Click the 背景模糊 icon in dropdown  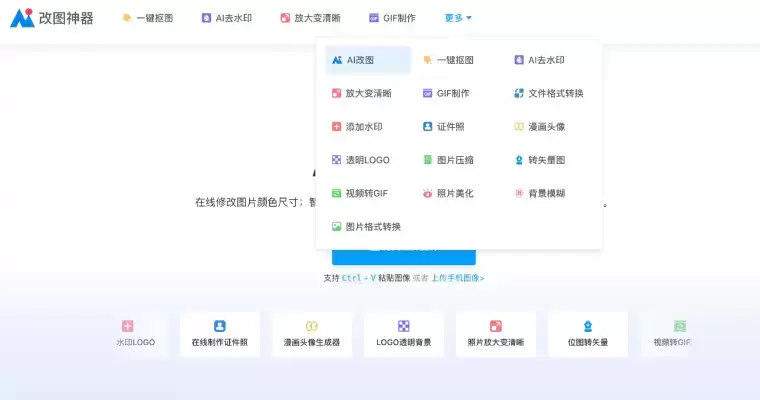point(519,193)
